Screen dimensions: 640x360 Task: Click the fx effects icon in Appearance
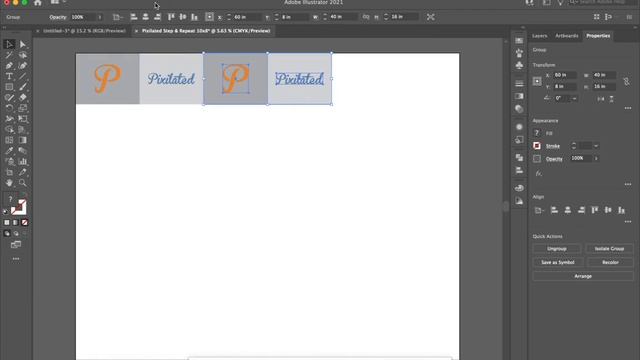pos(539,173)
